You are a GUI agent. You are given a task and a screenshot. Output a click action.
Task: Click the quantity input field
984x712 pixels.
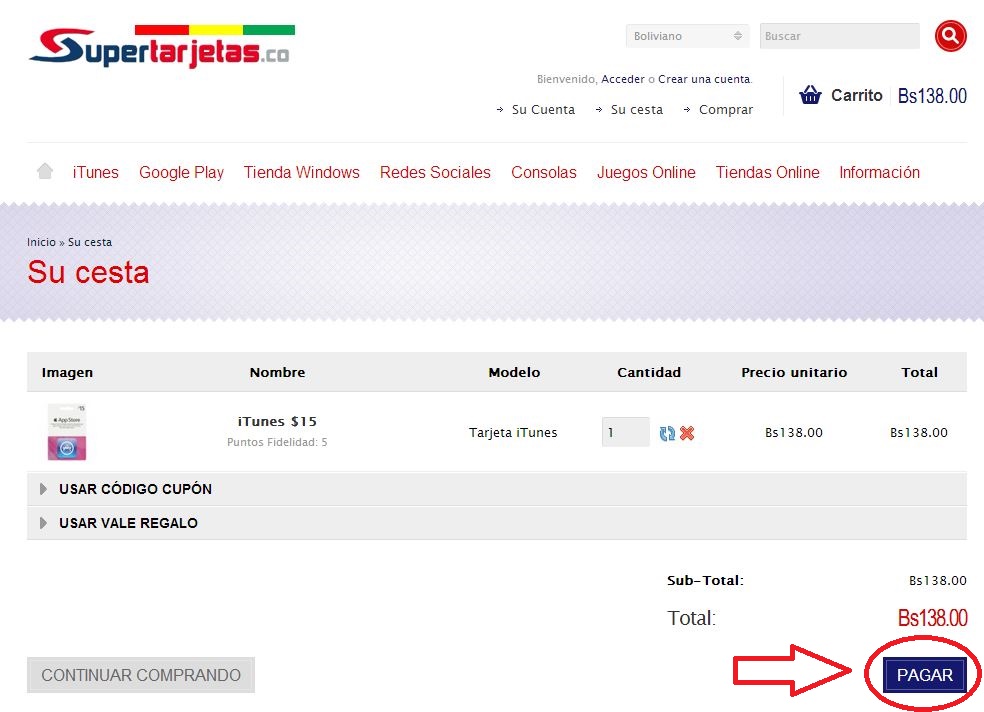[625, 432]
